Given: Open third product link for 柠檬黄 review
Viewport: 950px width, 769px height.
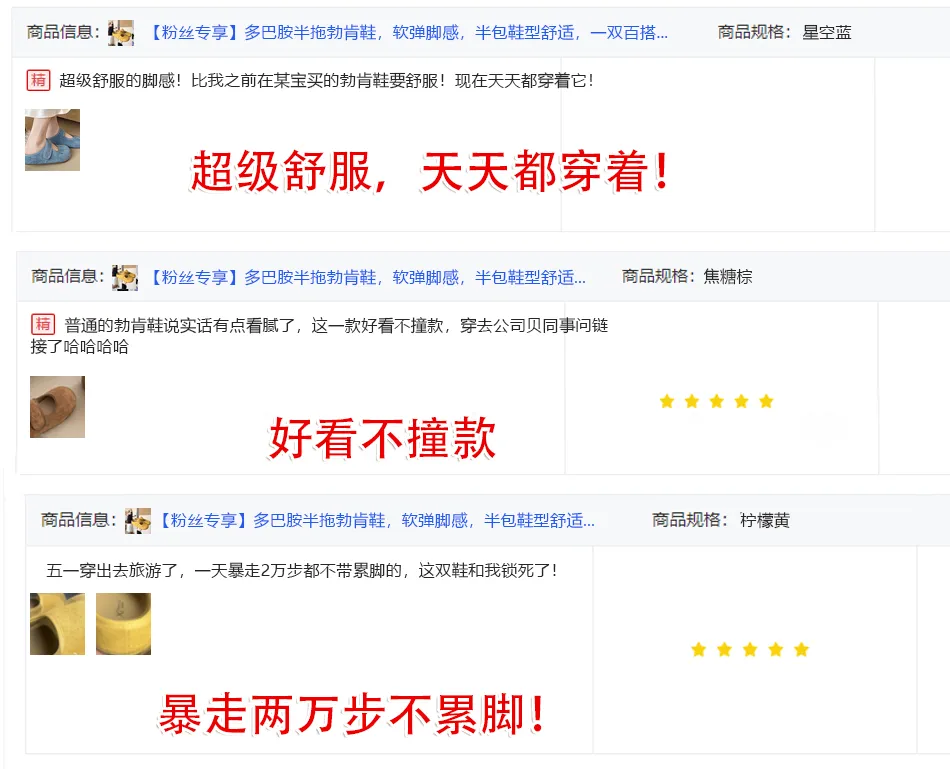Looking at the screenshot, I should click(x=377, y=520).
